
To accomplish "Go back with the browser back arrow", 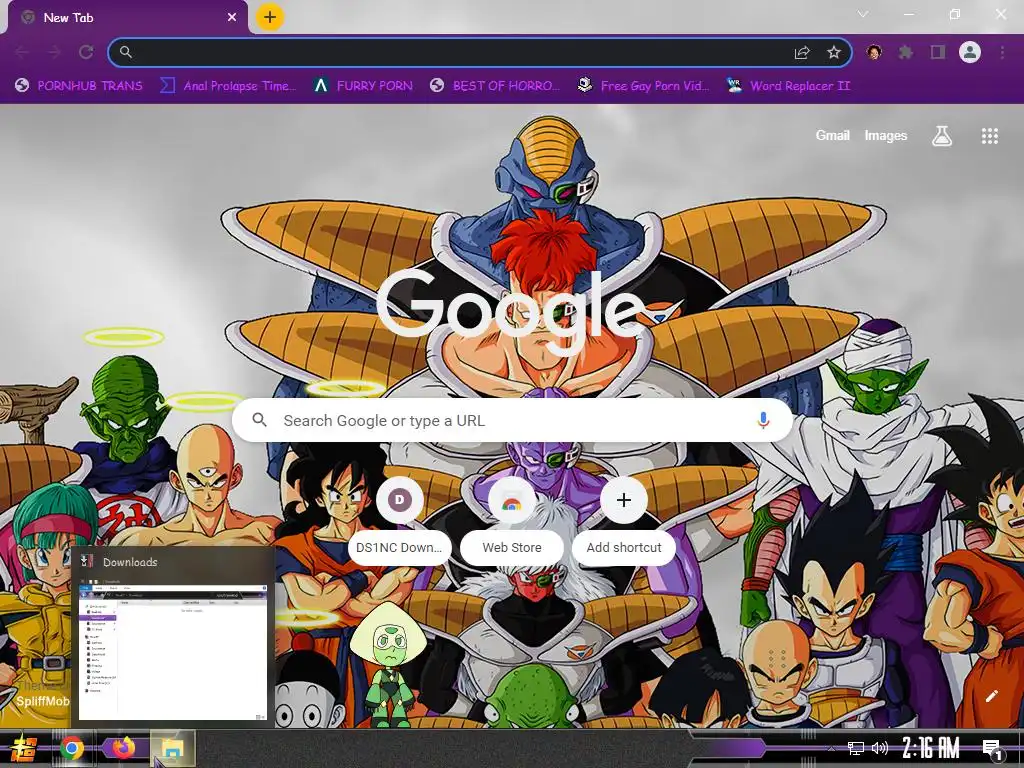I will pyautogui.click(x=22, y=52).
